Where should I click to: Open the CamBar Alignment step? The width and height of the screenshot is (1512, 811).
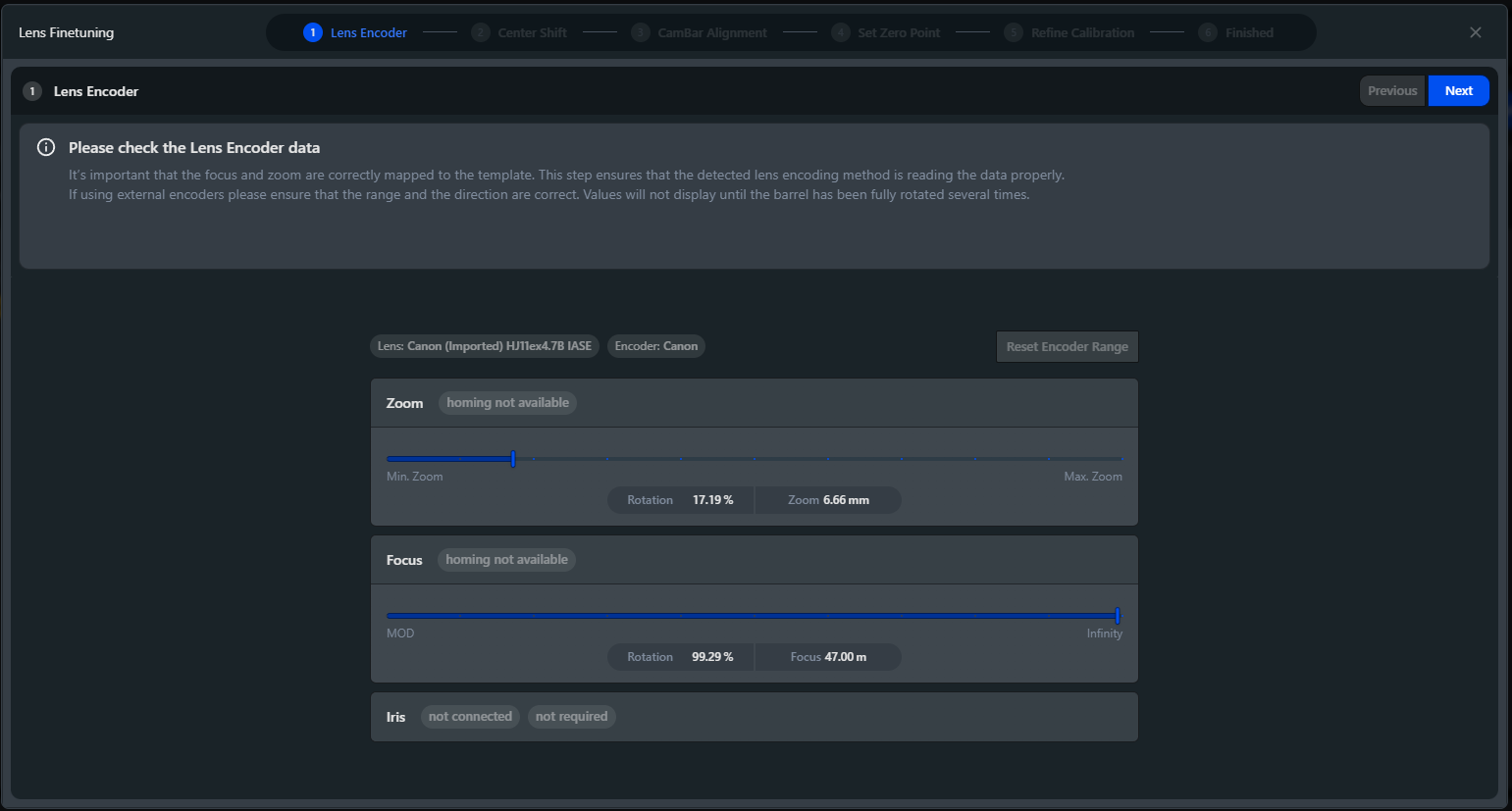tap(699, 32)
